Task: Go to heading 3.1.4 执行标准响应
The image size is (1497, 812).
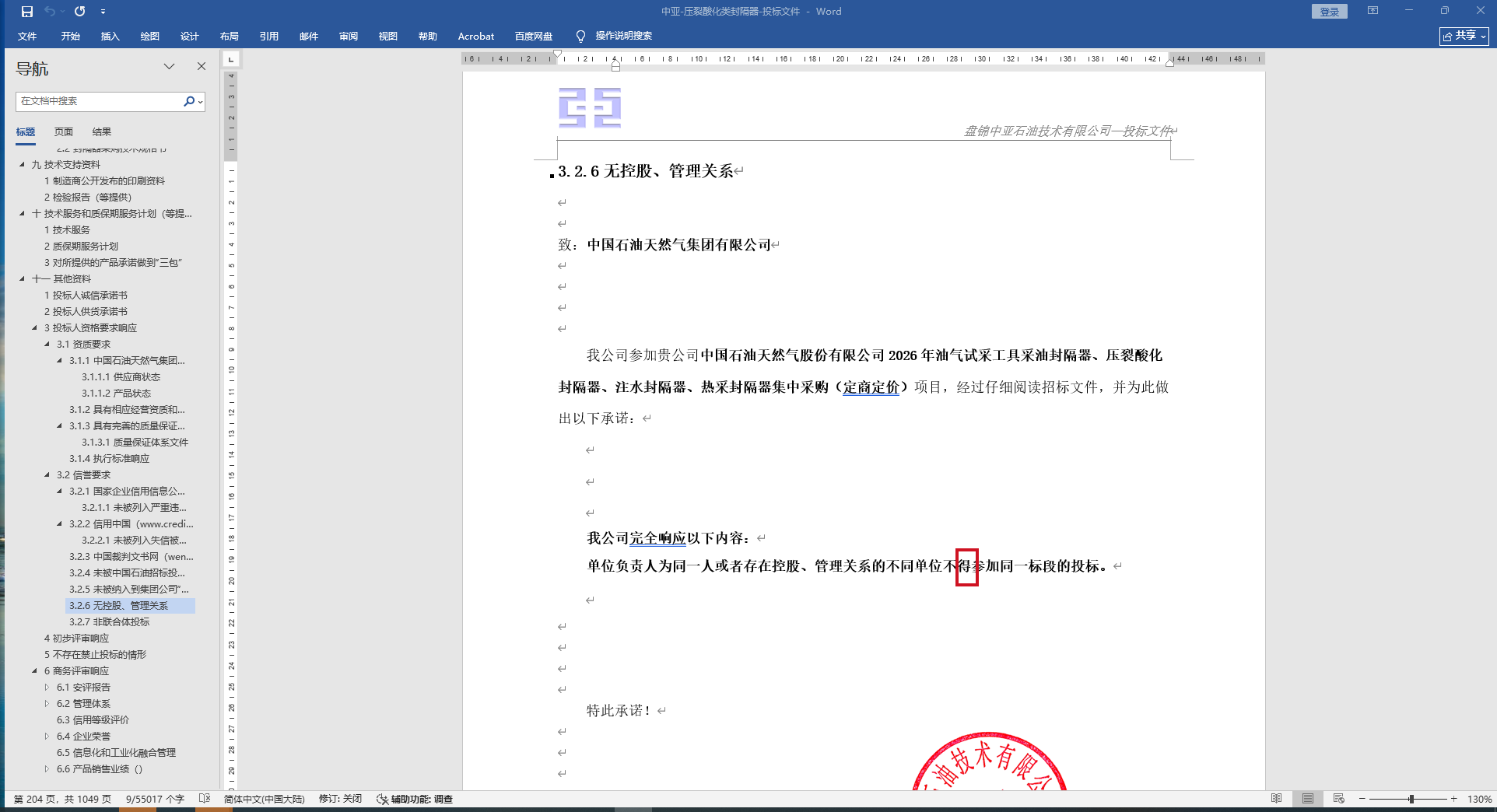Action: point(109,459)
